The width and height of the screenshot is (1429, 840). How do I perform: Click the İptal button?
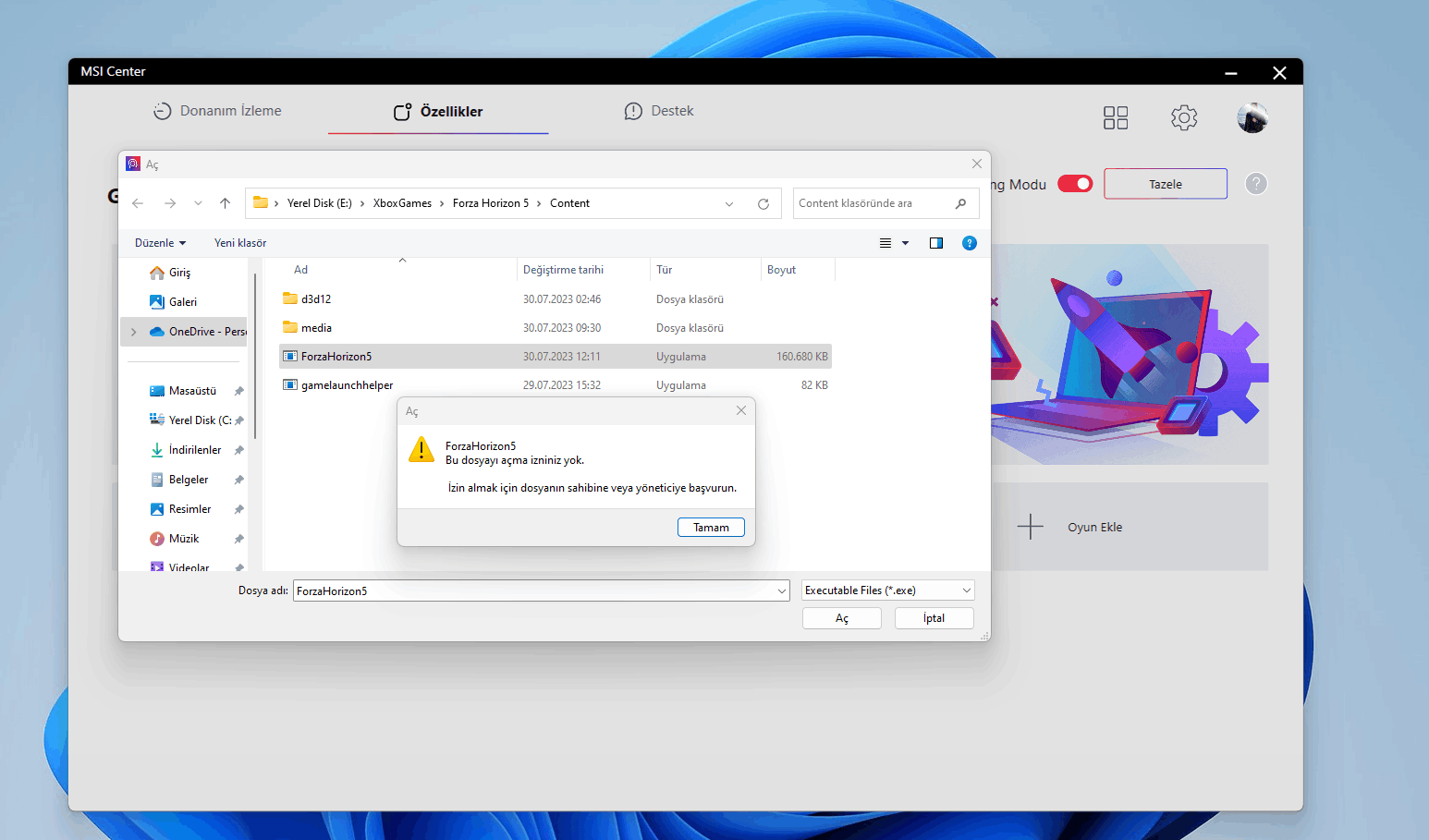(934, 618)
